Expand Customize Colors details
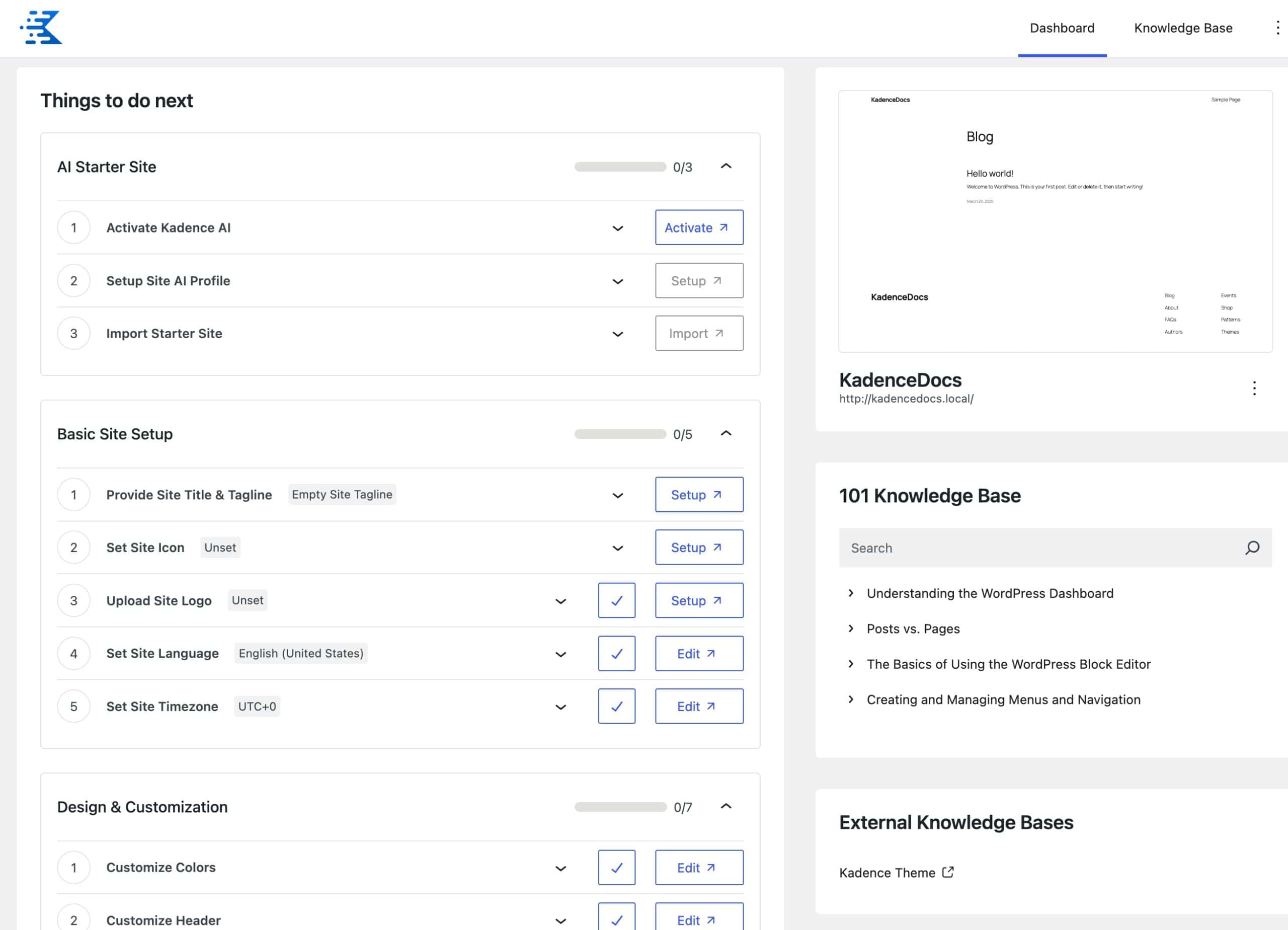The height and width of the screenshot is (930, 1288). point(560,869)
